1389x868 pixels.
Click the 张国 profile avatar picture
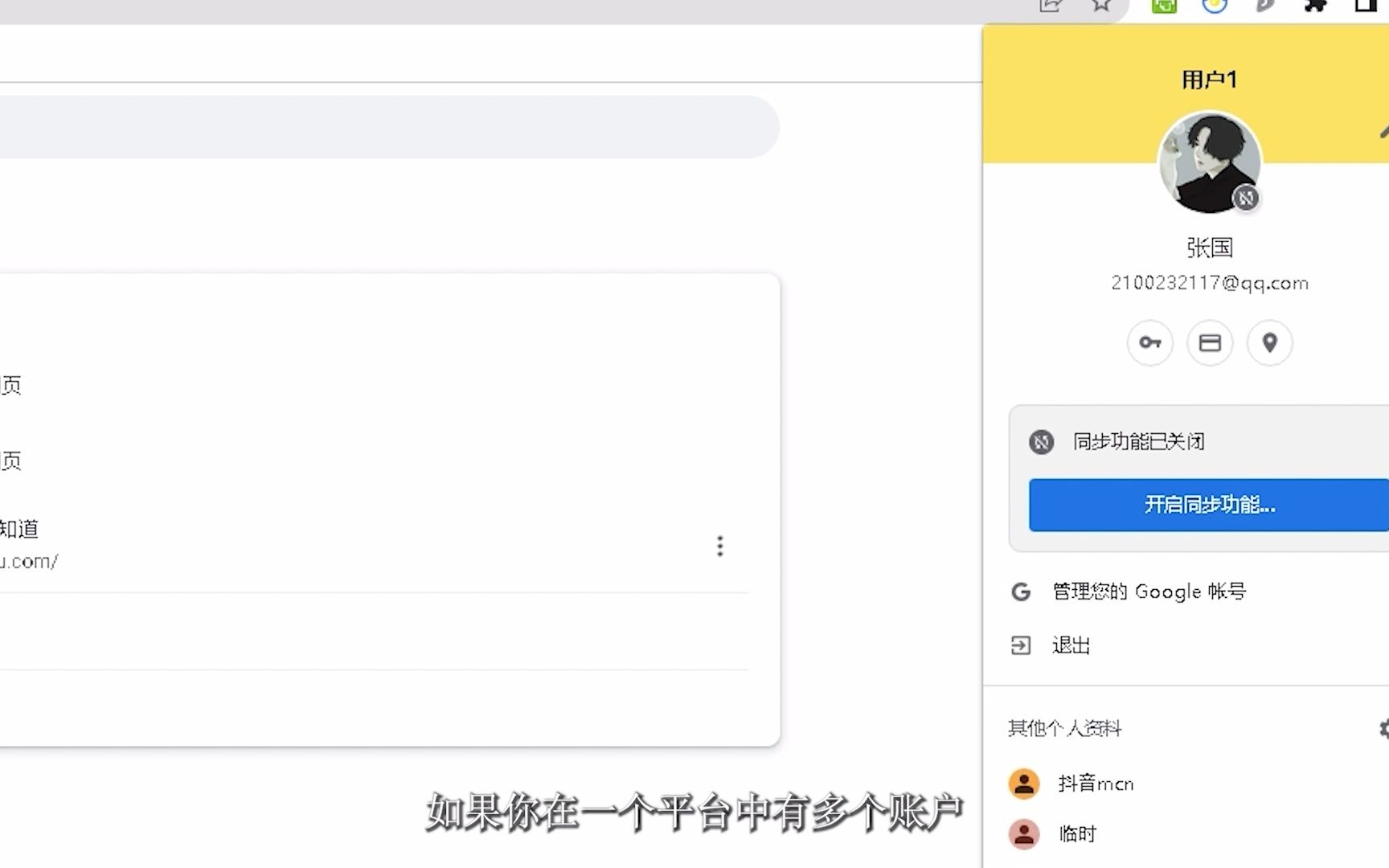click(x=1209, y=162)
